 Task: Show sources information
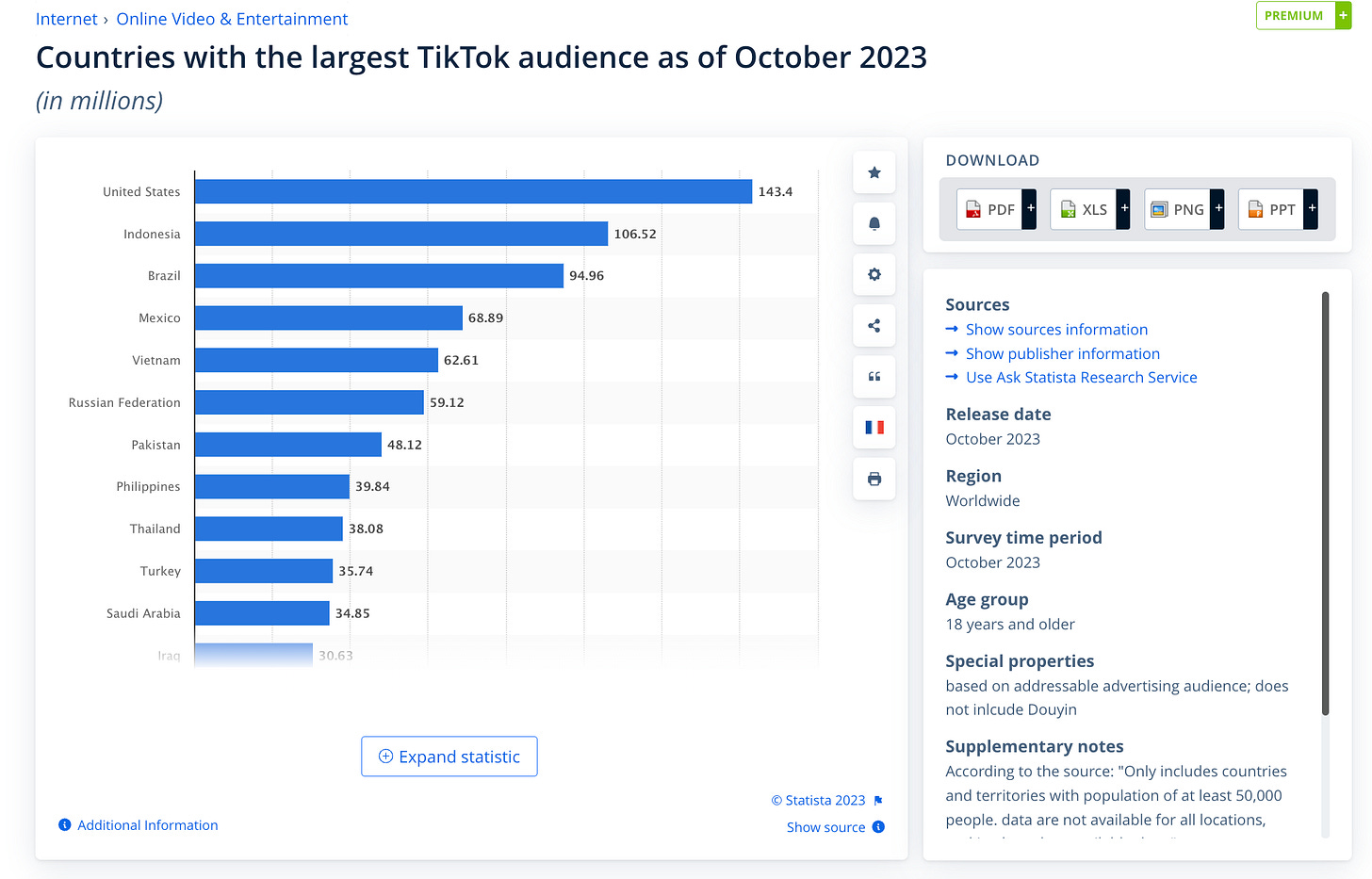(x=1056, y=329)
